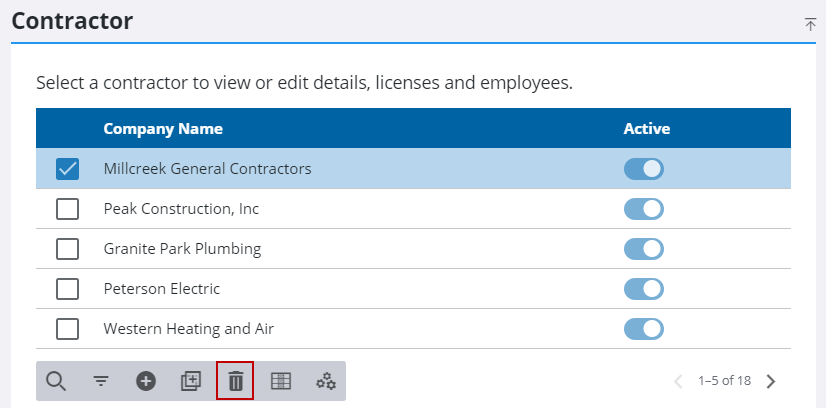Go to next page of contractors
Viewport: 826px width, 408px height.
click(x=771, y=381)
